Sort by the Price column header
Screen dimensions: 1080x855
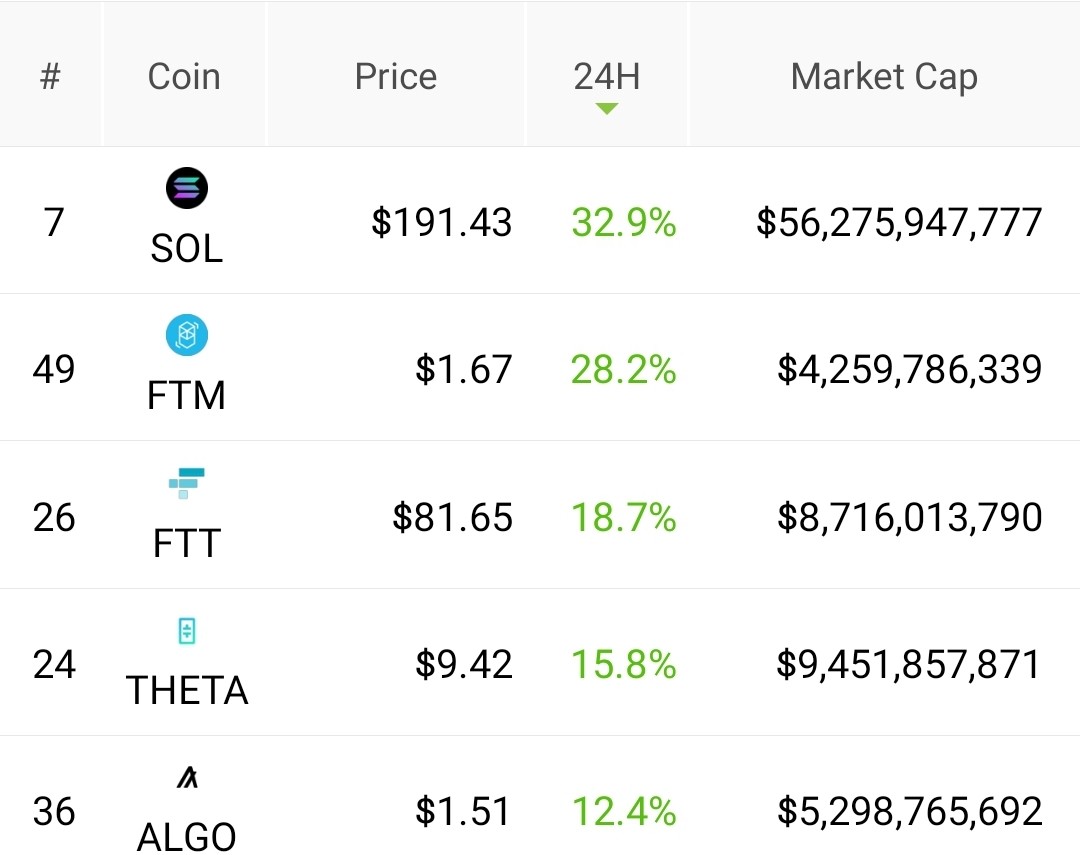click(x=396, y=76)
